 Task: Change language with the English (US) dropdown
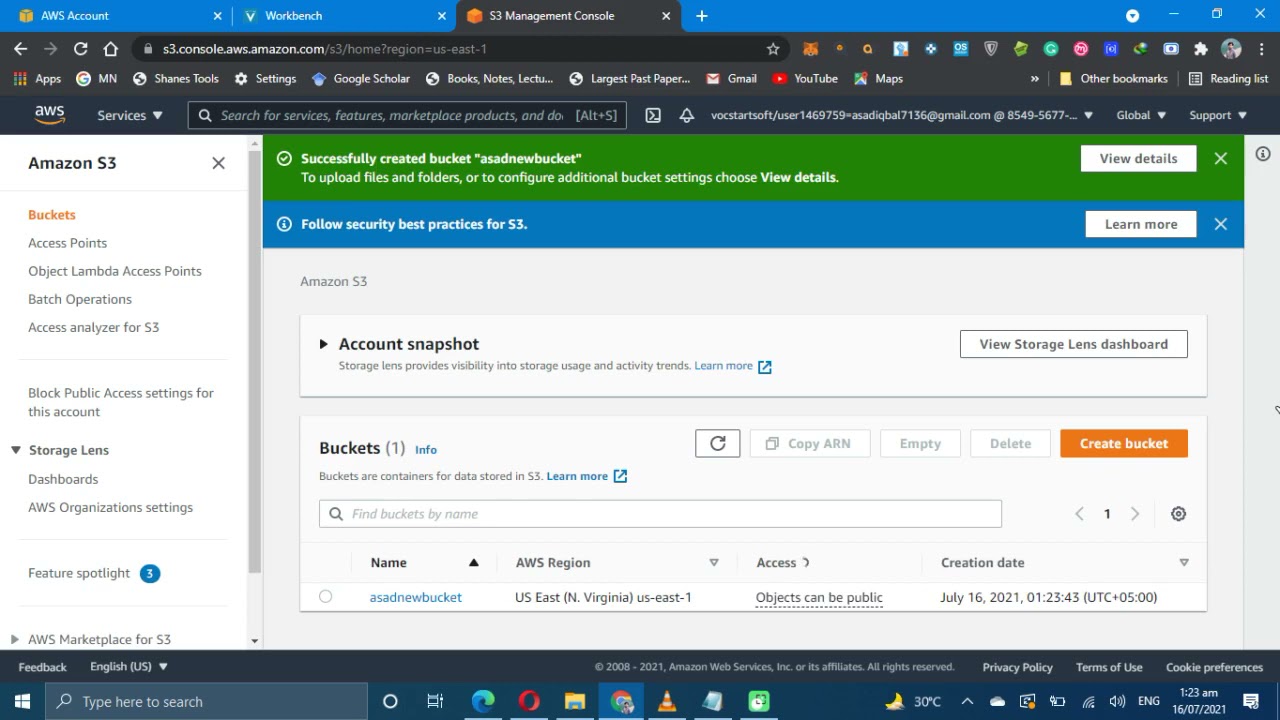click(129, 667)
